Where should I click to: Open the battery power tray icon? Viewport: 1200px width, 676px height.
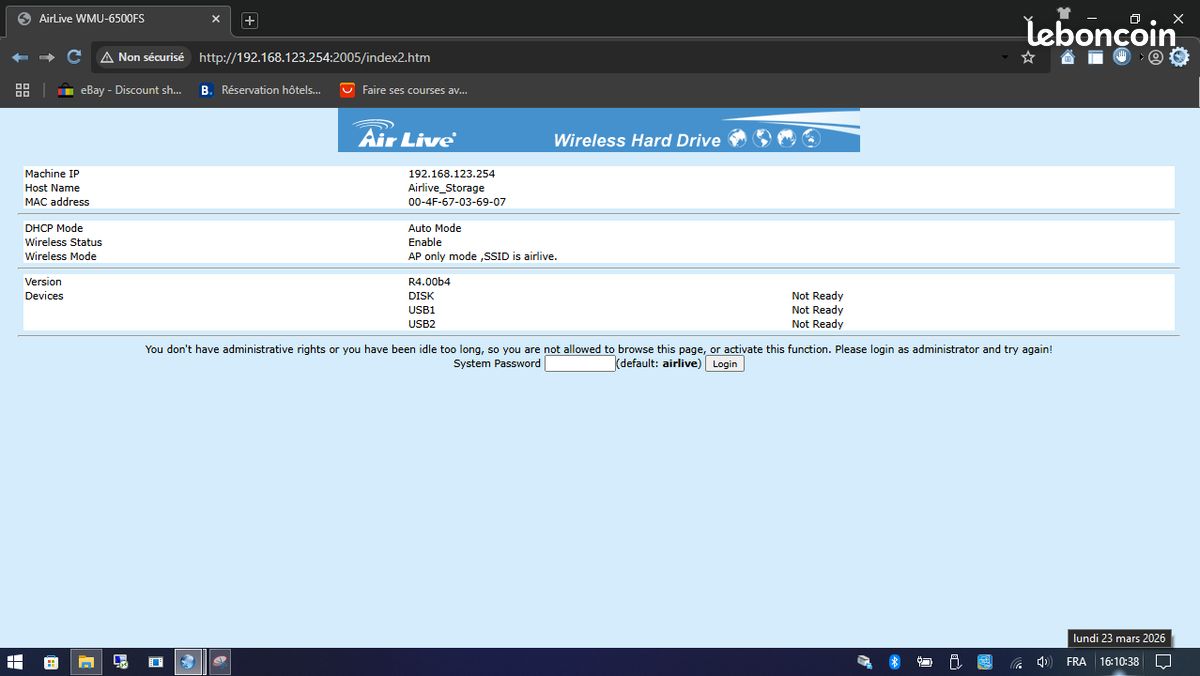tap(925, 662)
